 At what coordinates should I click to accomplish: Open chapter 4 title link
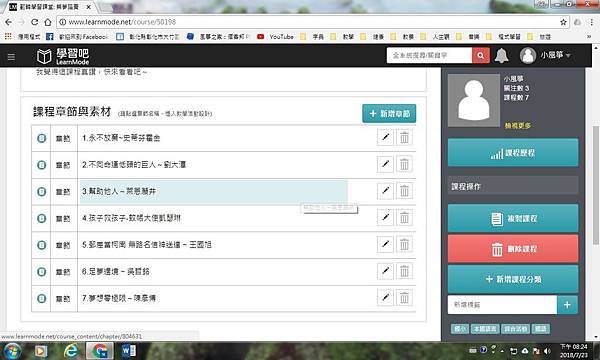[131, 218]
